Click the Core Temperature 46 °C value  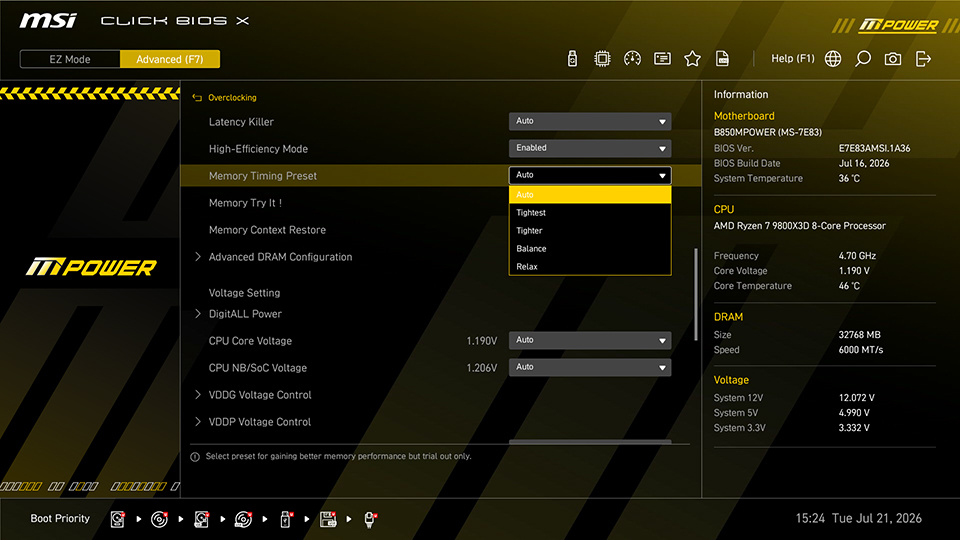click(849, 286)
